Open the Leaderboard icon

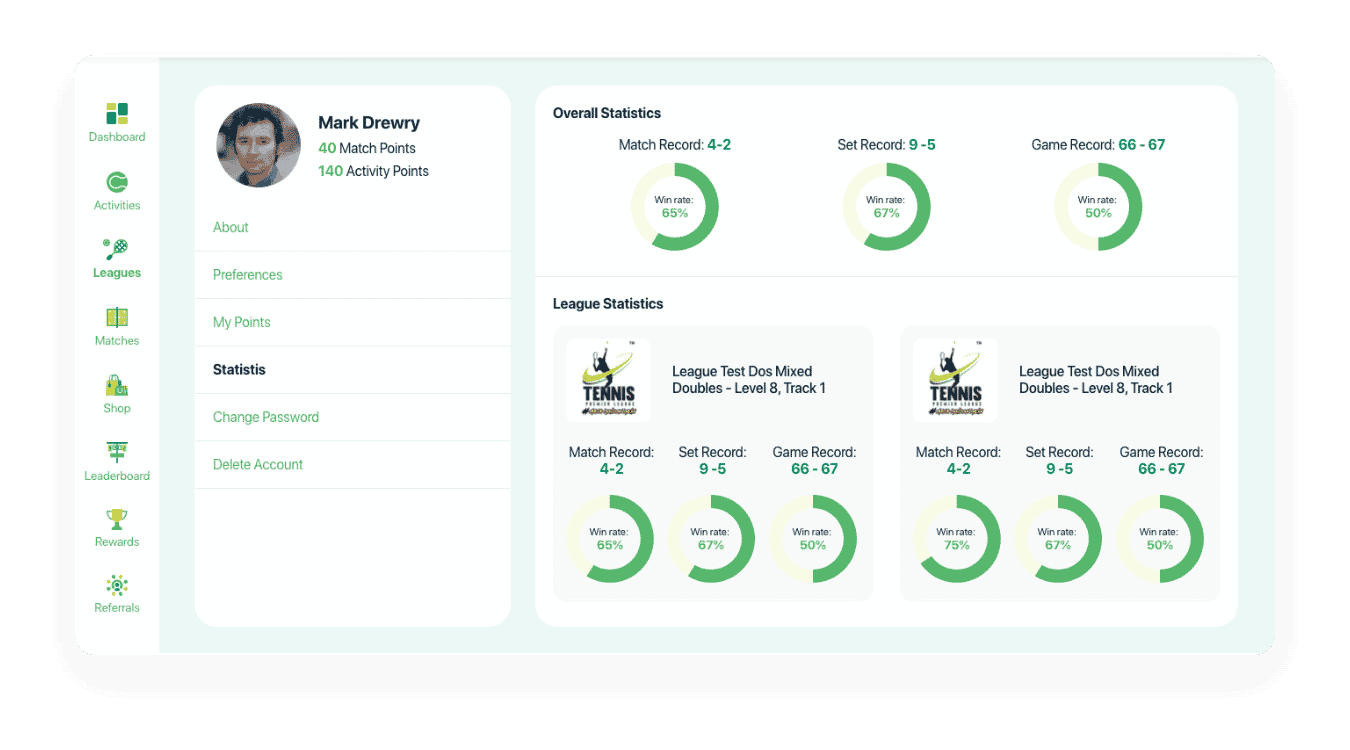[117, 452]
